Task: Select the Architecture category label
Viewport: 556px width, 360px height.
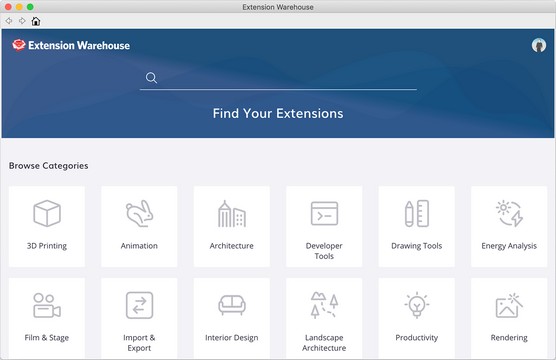Action: click(x=232, y=246)
